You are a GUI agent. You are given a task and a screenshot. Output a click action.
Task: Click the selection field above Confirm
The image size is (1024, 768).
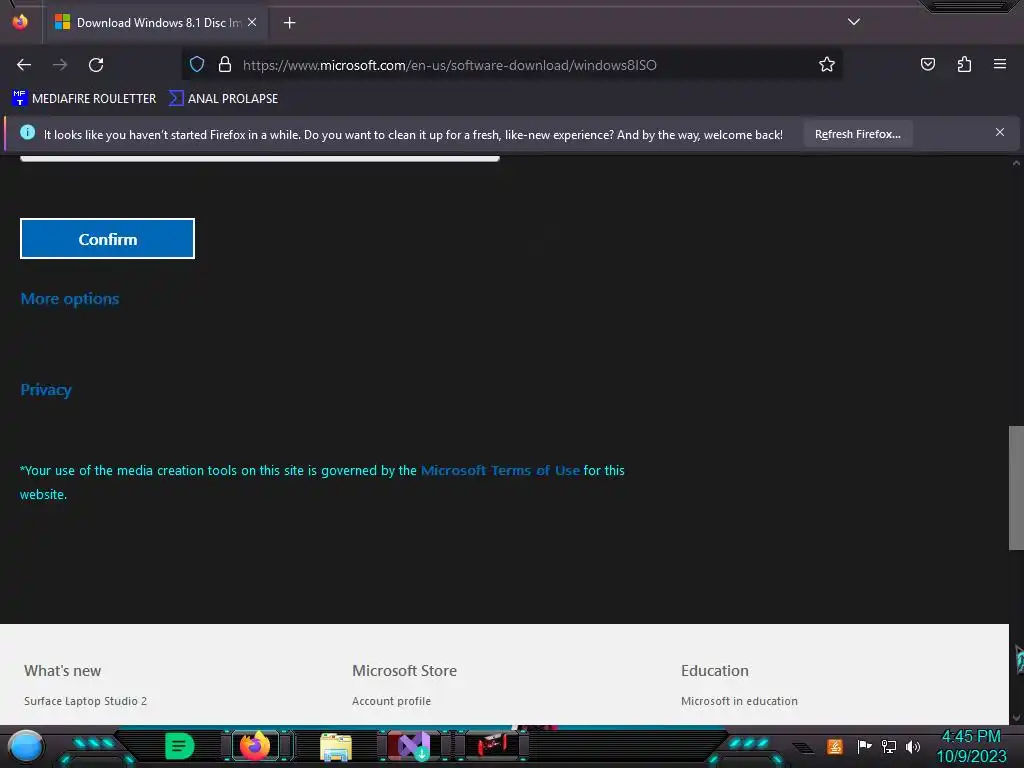point(260,157)
